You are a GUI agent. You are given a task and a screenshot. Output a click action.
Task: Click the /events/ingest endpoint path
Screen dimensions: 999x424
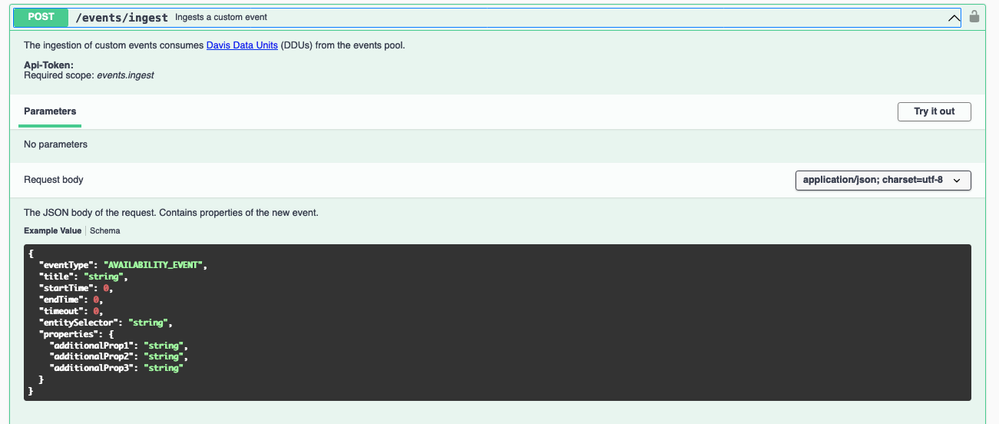click(121, 17)
